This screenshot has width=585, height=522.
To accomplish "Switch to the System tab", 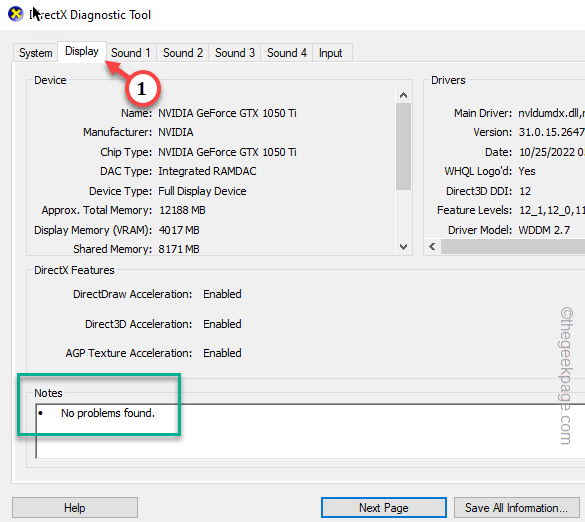I will coord(35,53).
